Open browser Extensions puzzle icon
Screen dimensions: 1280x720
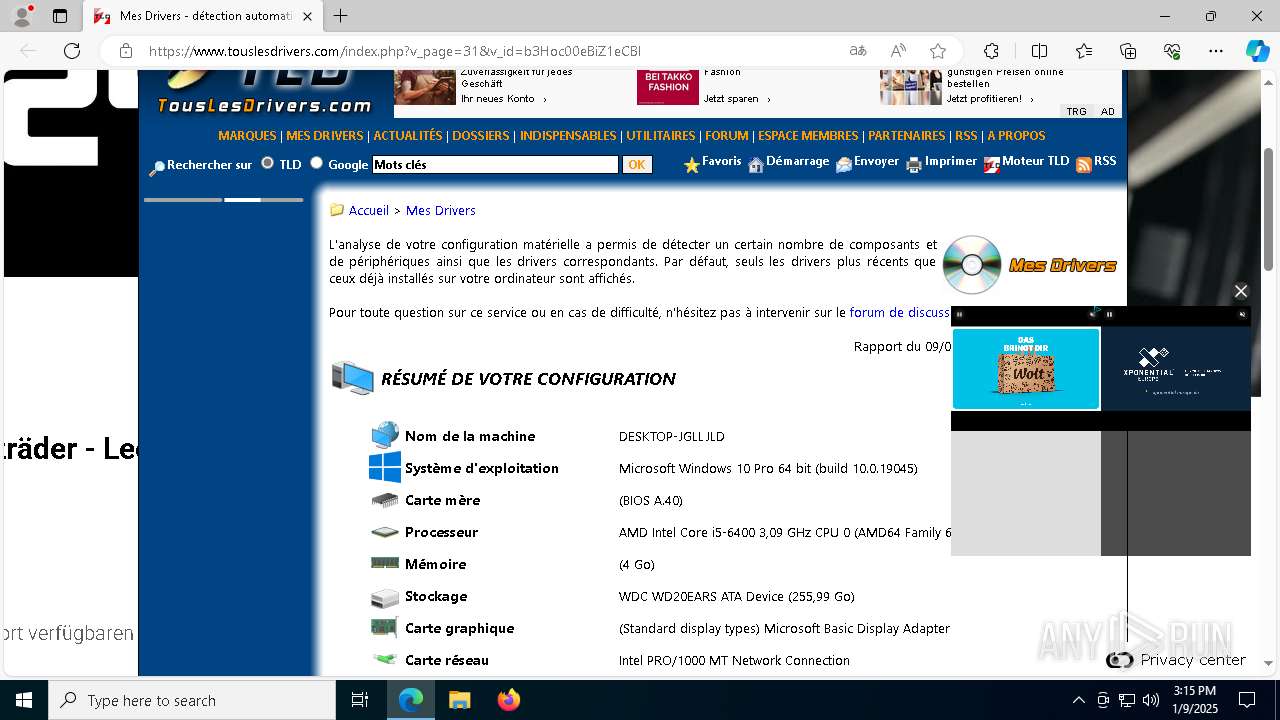pyautogui.click(x=991, y=51)
